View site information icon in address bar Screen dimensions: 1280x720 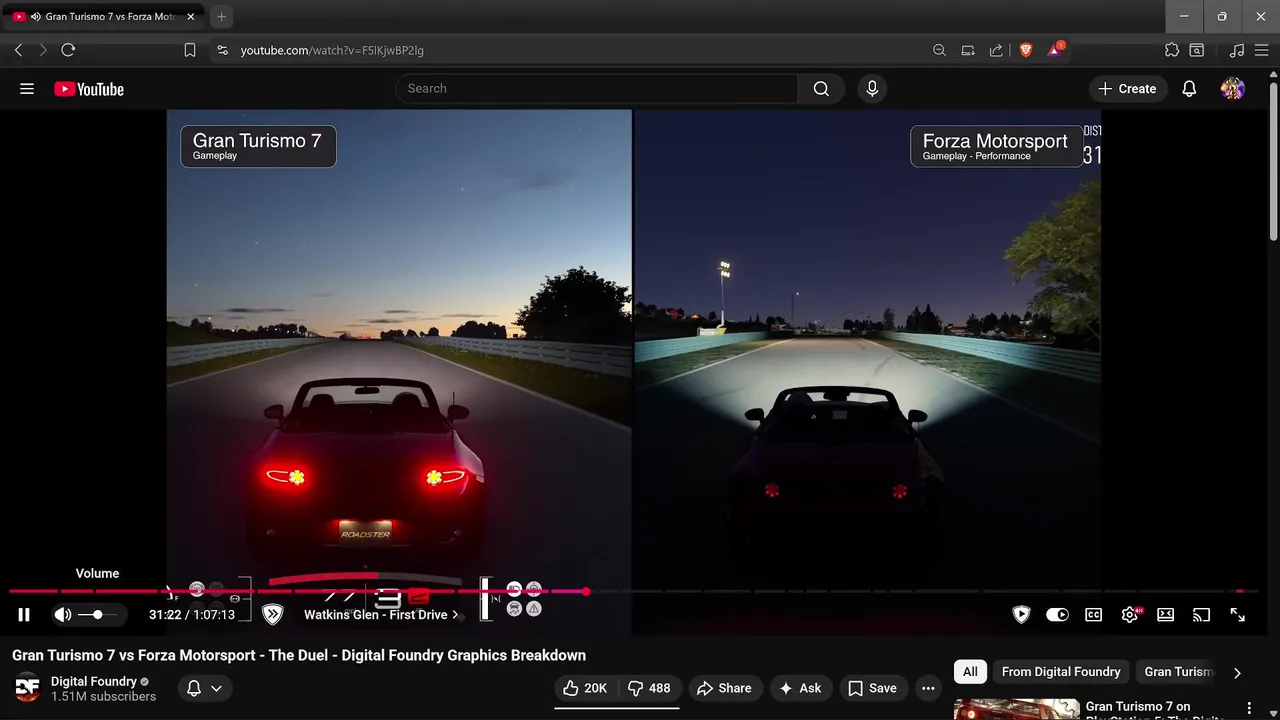click(x=222, y=50)
